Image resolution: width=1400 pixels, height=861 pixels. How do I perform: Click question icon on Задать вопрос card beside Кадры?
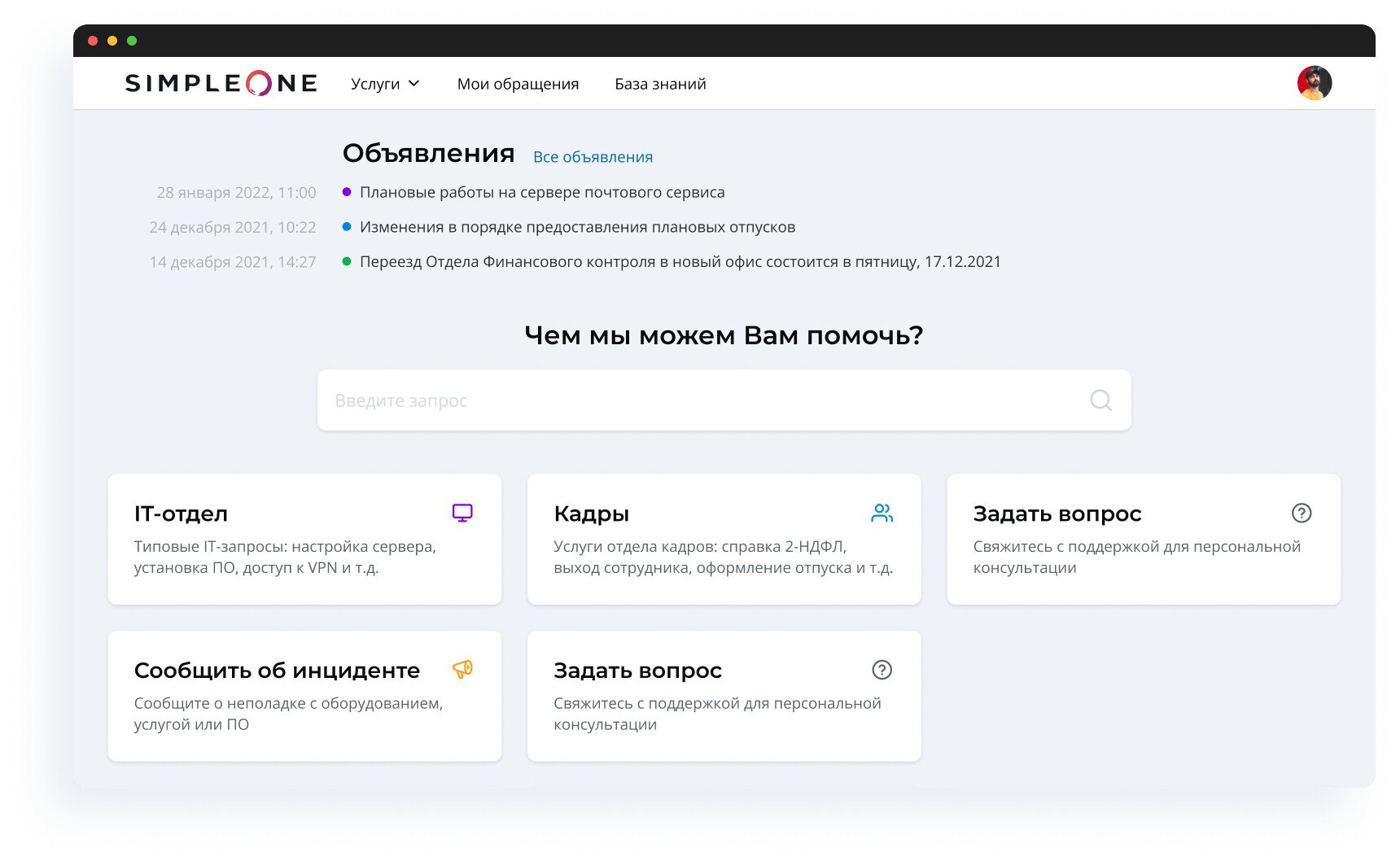(1301, 513)
